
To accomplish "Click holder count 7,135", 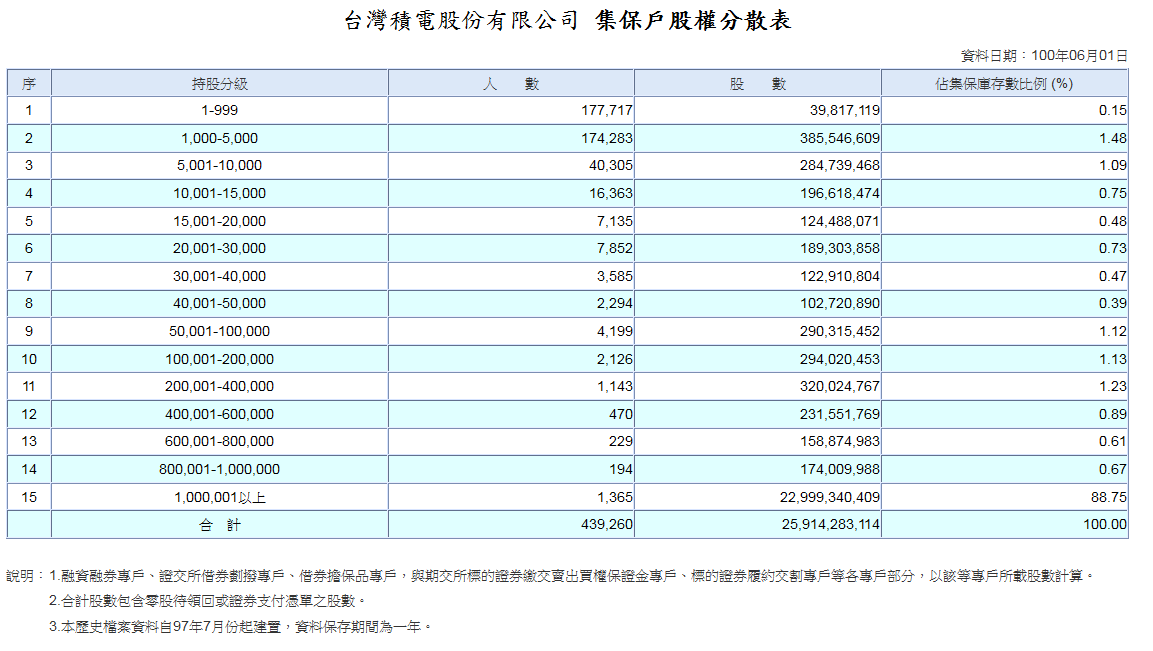I will click(615, 221).
